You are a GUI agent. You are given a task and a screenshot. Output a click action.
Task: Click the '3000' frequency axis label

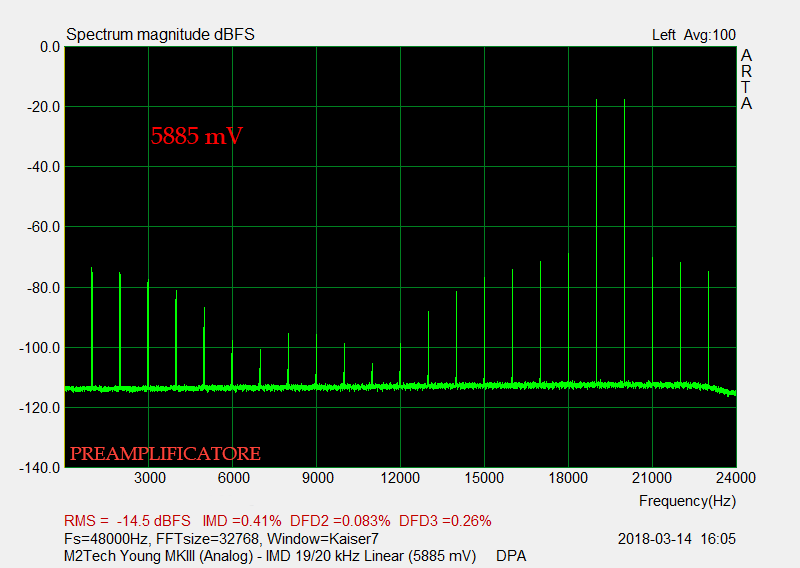(x=149, y=478)
